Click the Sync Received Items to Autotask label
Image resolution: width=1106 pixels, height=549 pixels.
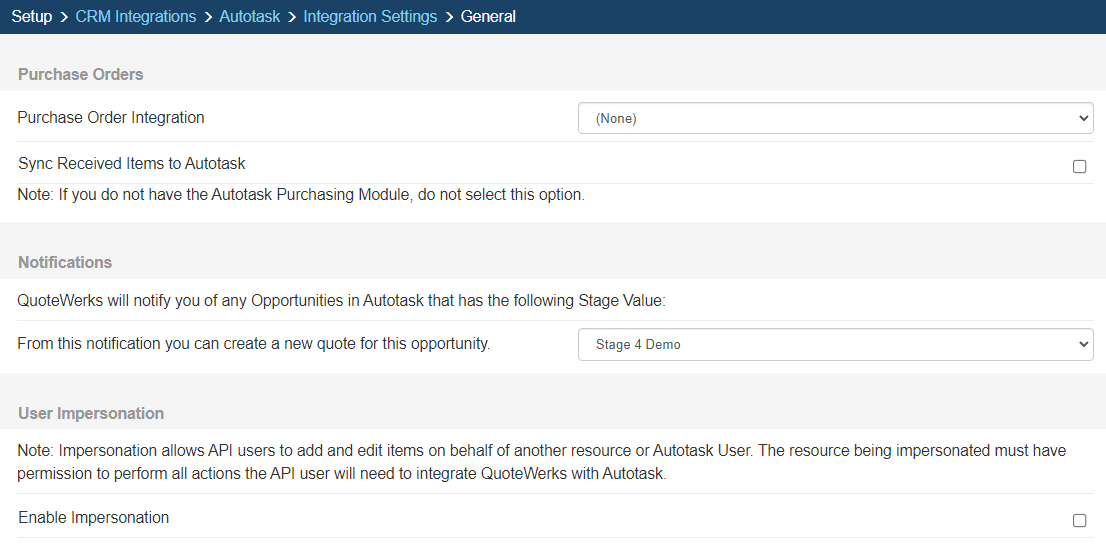[132, 164]
